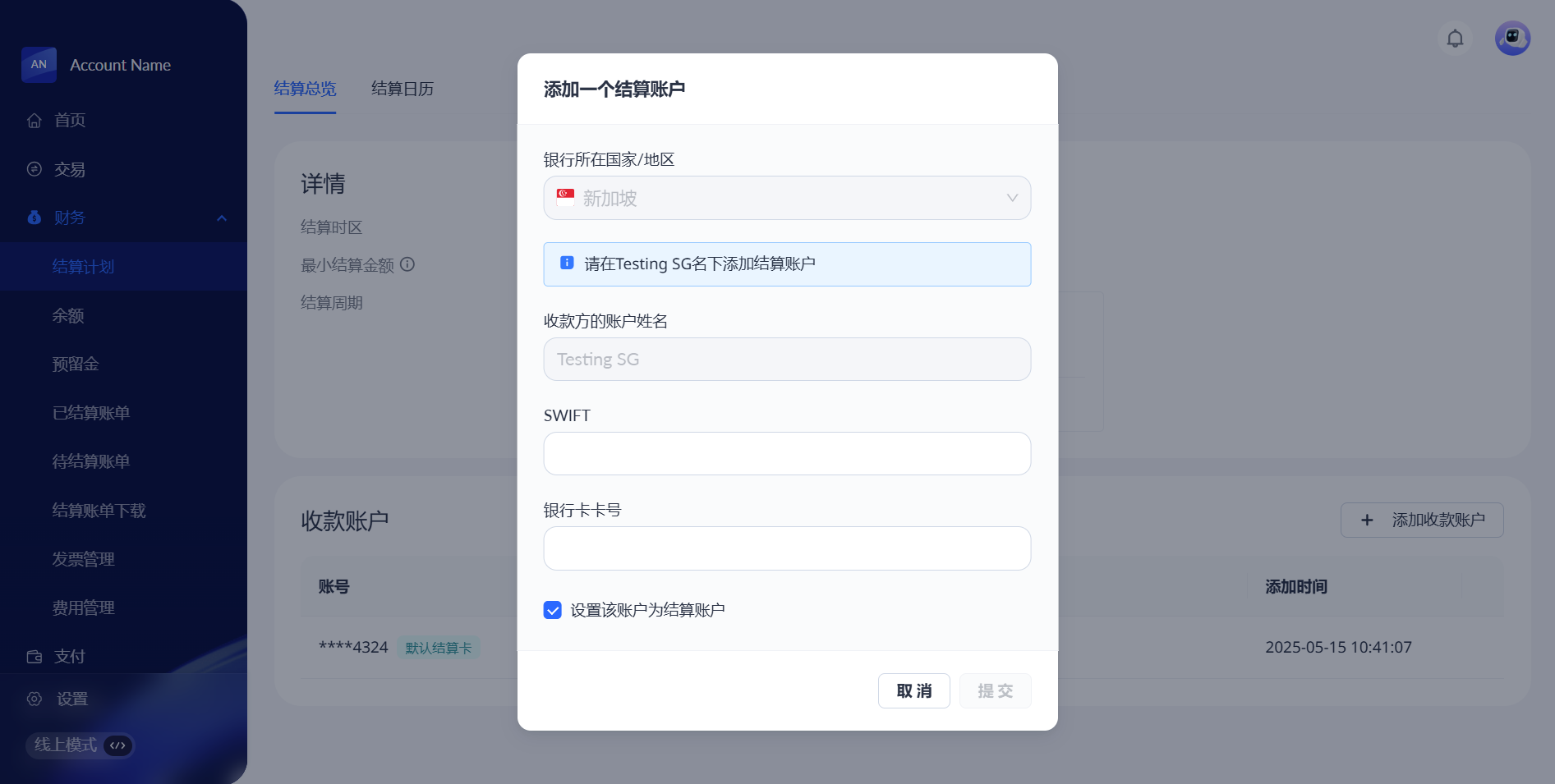Viewport: 1555px width, 784px height.
Task: Click the 添加收款账户 button
Action: [x=1421, y=520]
